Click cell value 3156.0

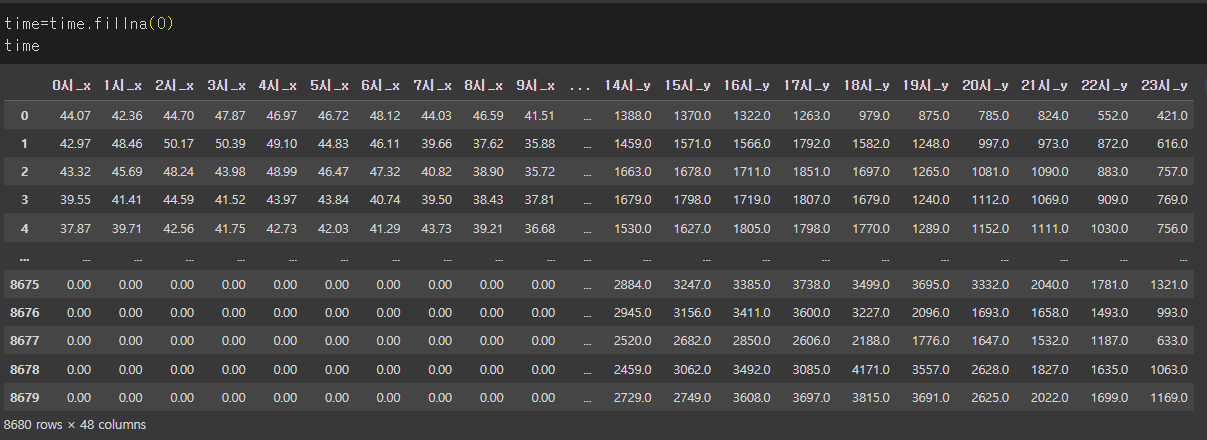(693, 314)
